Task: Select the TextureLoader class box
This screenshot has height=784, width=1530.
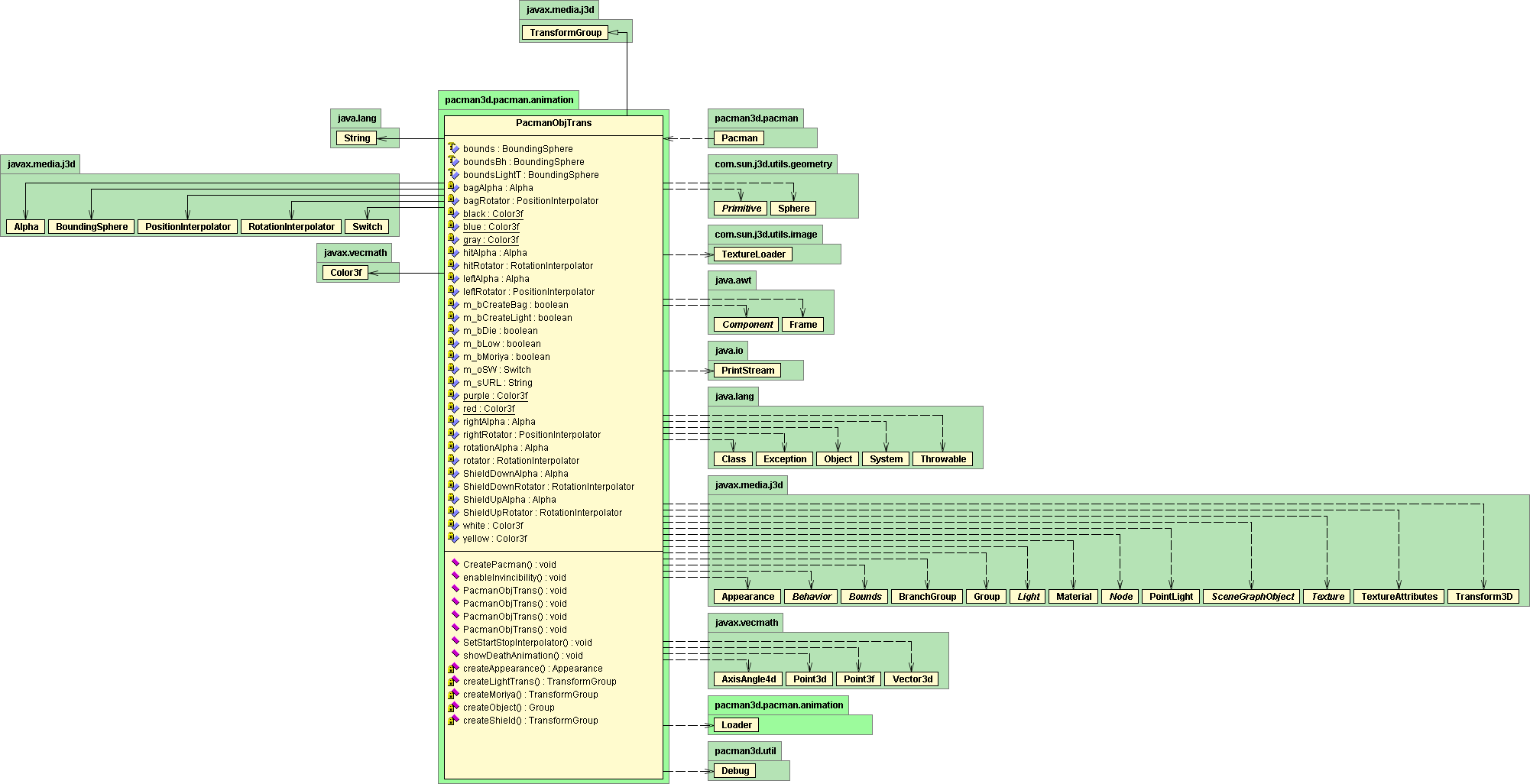Action: 753,254
